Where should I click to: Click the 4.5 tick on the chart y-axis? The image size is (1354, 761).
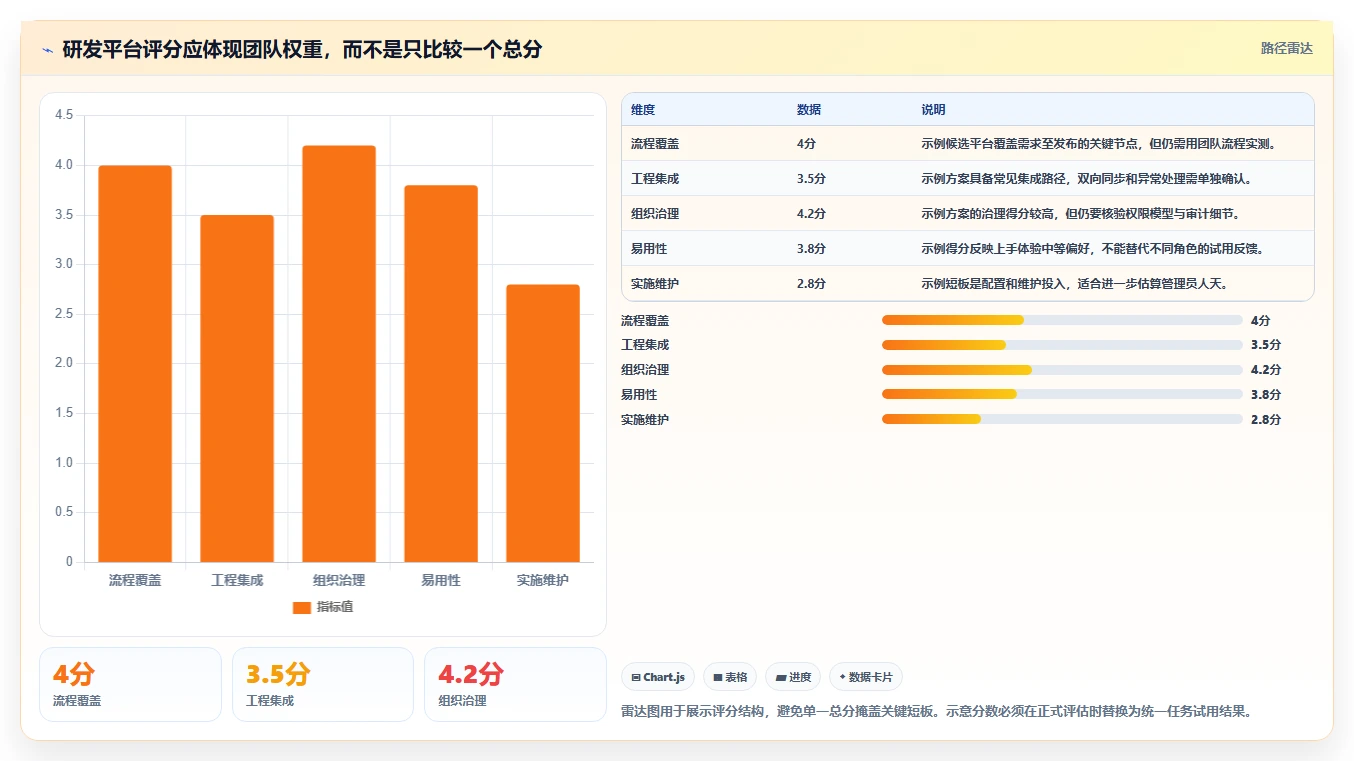click(64, 116)
